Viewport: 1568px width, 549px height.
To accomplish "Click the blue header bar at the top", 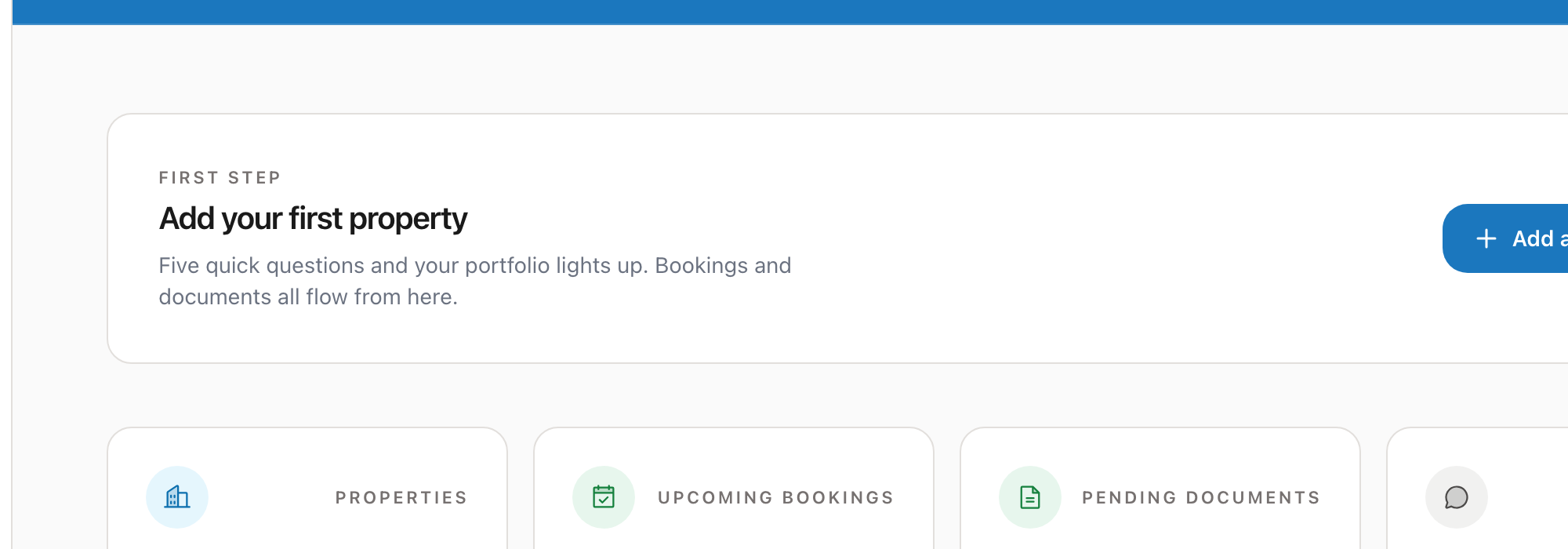I will point(784,11).
